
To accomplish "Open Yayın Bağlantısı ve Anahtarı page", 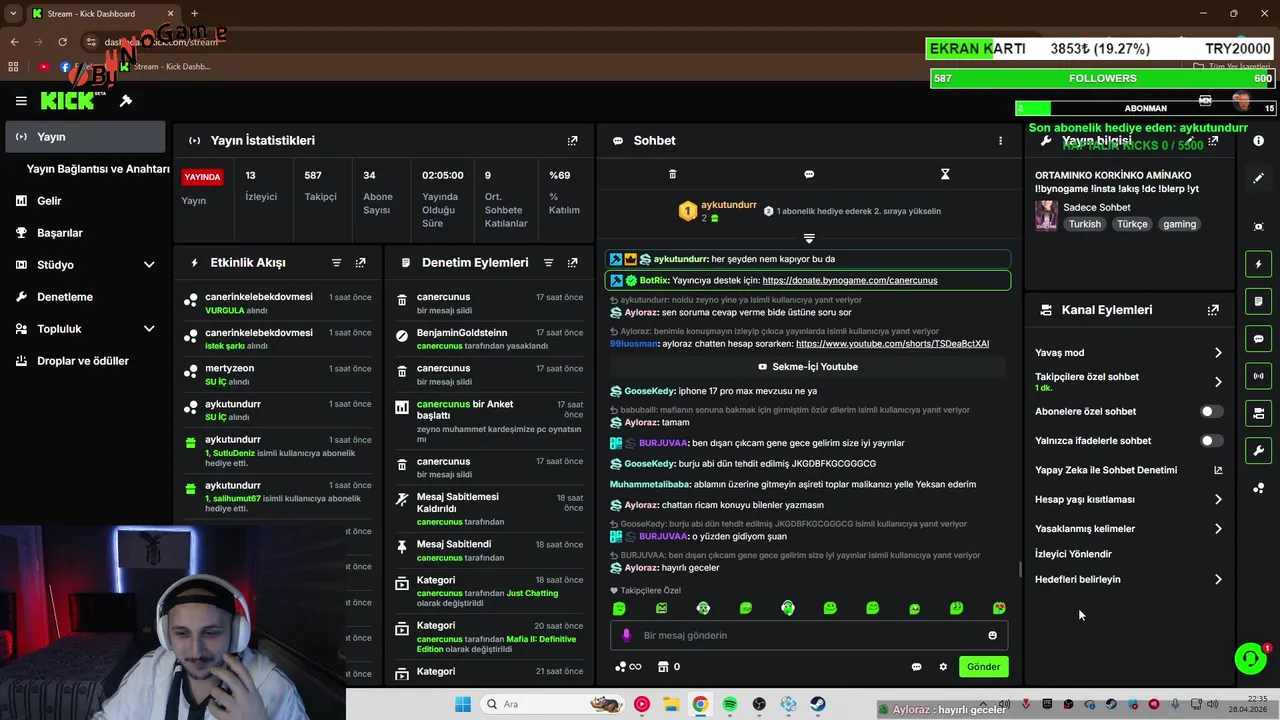I will 98,169.
